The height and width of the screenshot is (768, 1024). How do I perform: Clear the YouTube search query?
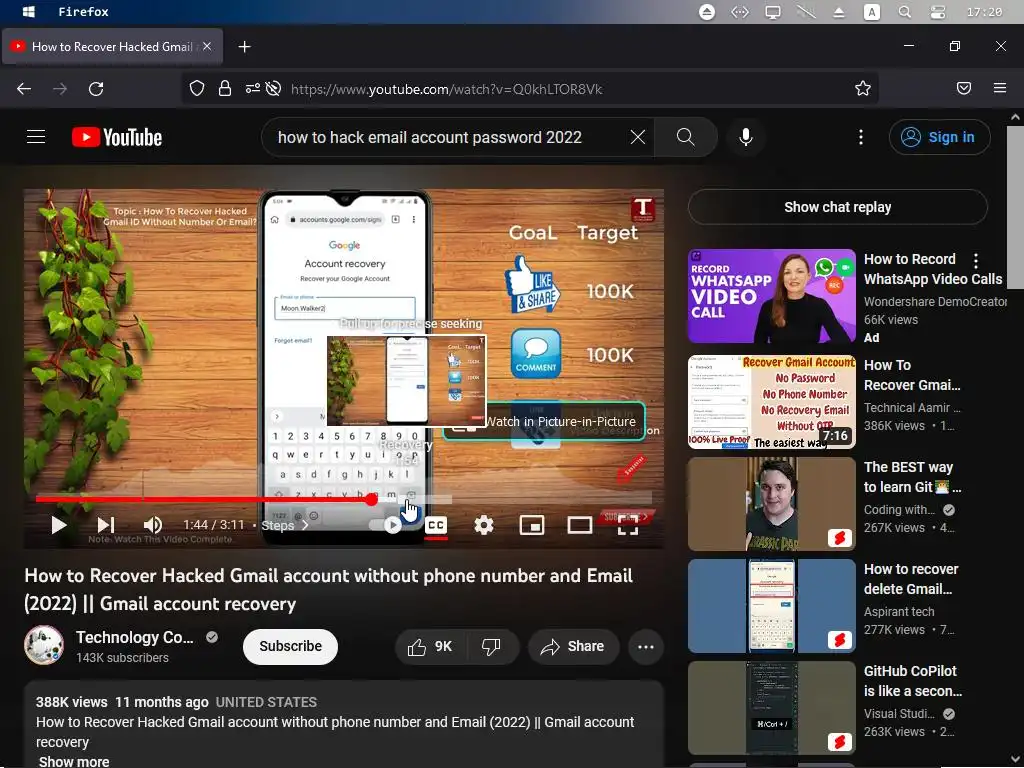coord(637,137)
